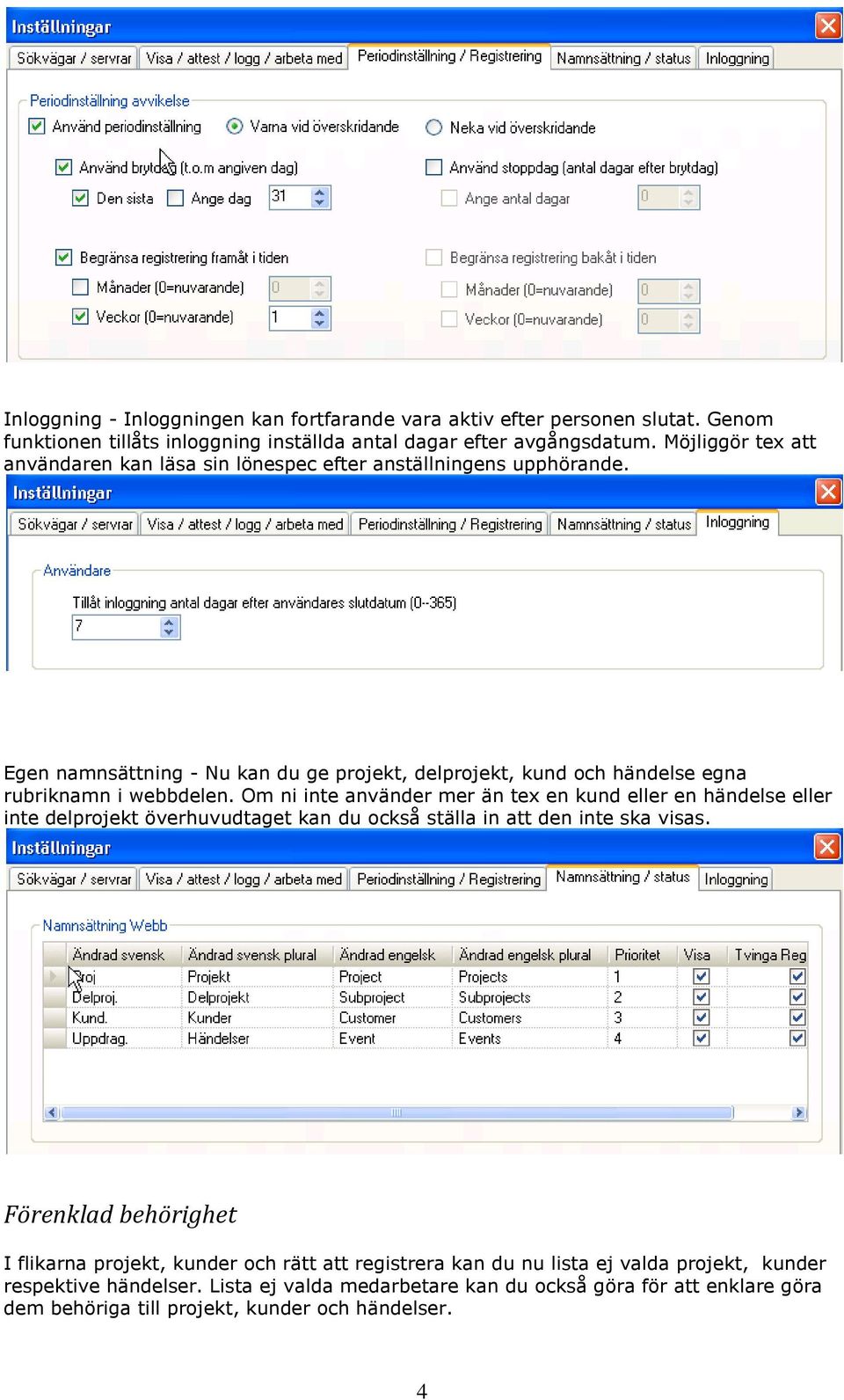The image size is (844, 1400).
Task: Open Periodinställning / Registrering tab in middle window
Action: point(450,524)
